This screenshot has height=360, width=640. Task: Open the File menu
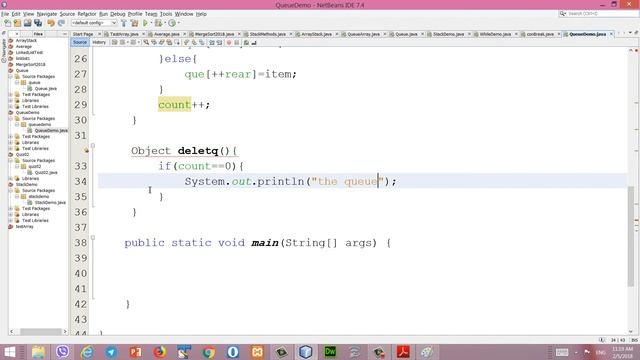5,14
